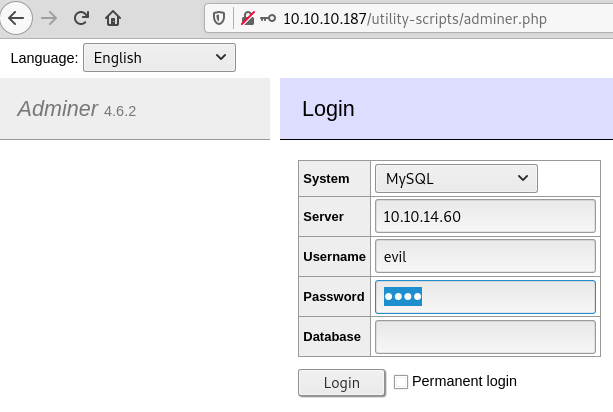Open the browser home page icon
Viewport: 613px width, 412px height.
[113, 18]
